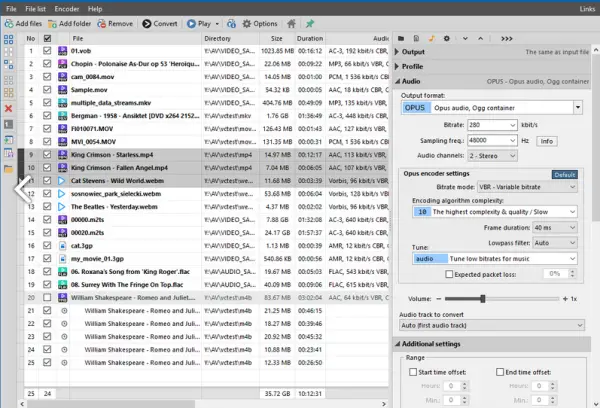The height and width of the screenshot is (408, 600).
Task: Click the Info button next to sampling frequency
Action: coord(546,141)
